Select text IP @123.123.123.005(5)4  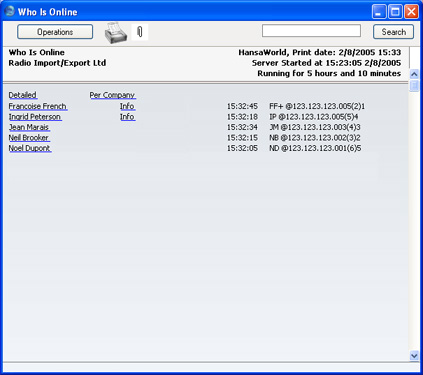[314, 117]
